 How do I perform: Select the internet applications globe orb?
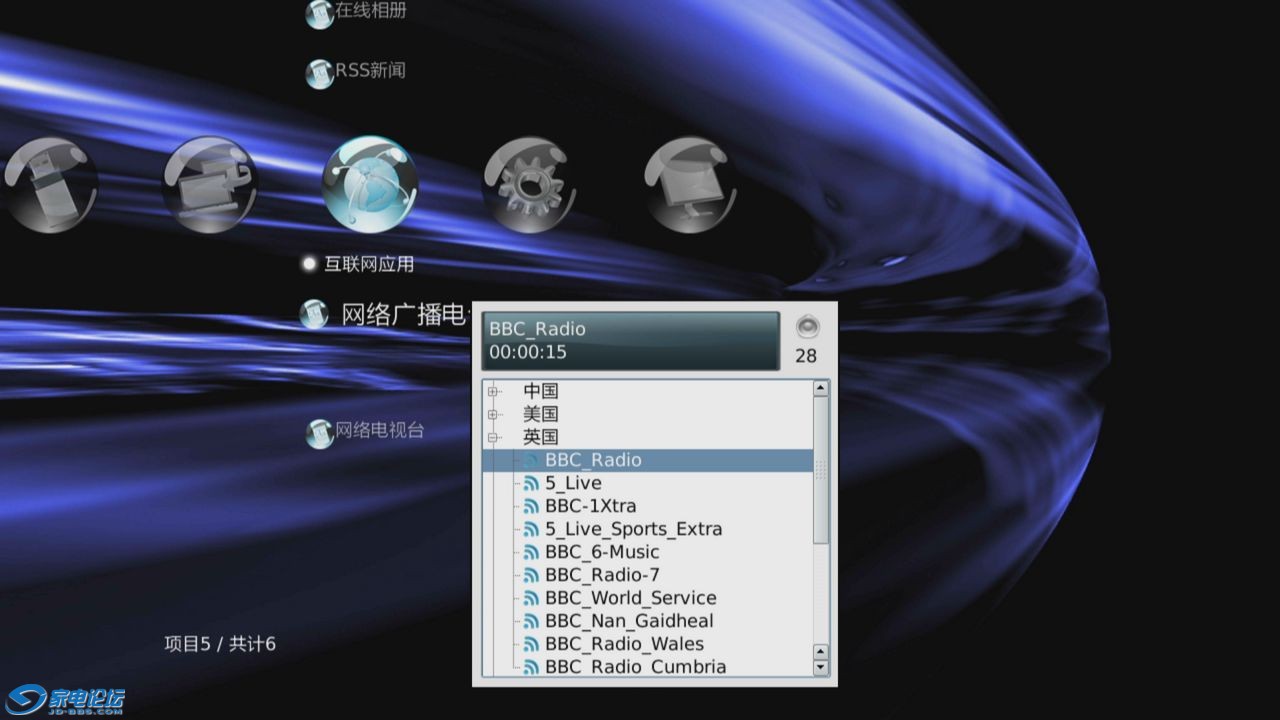(x=370, y=185)
